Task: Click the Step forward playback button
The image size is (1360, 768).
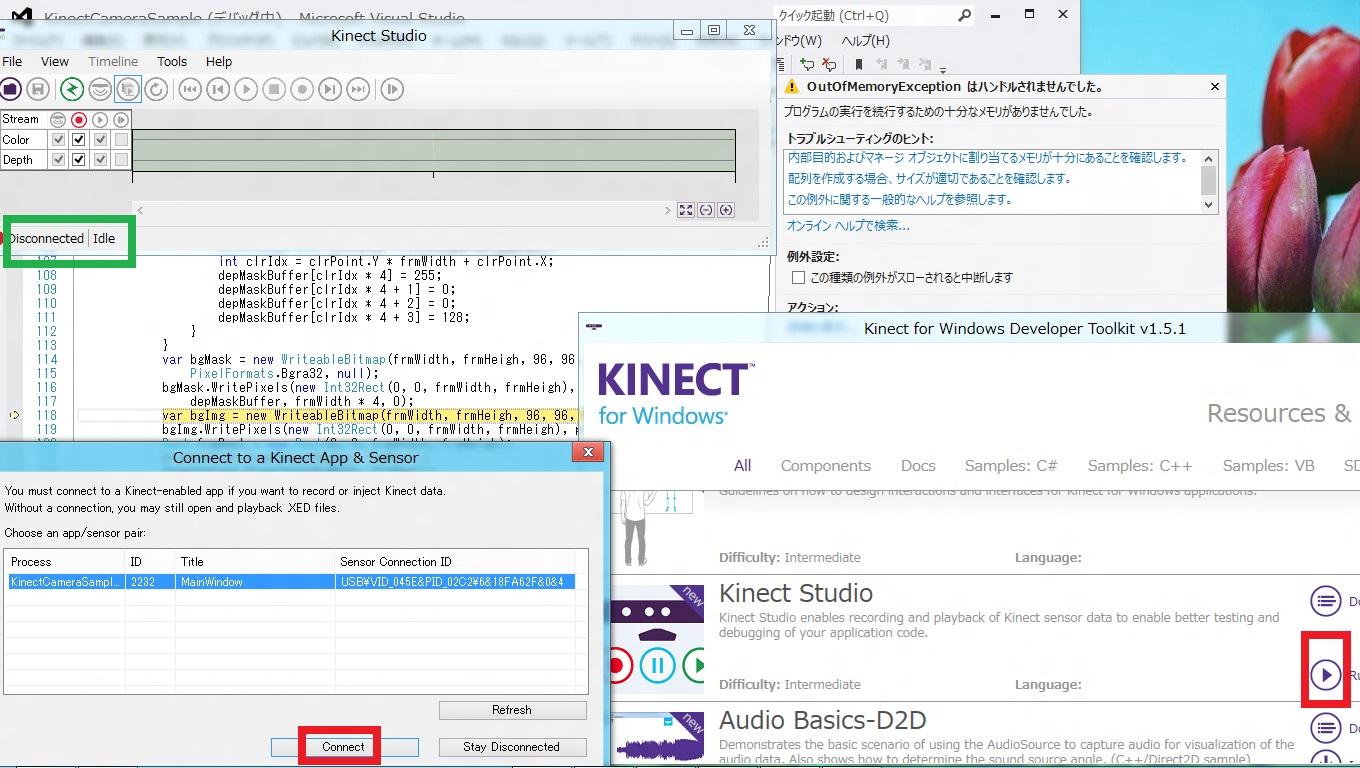Action: (330, 89)
